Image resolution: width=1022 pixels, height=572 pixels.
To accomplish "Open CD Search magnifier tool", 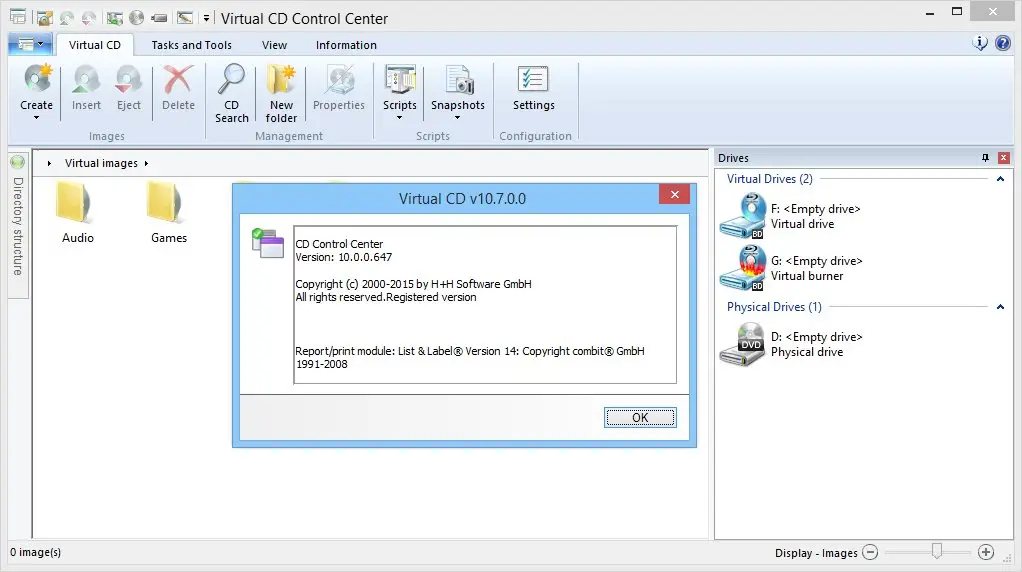I will pyautogui.click(x=231, y=79).
